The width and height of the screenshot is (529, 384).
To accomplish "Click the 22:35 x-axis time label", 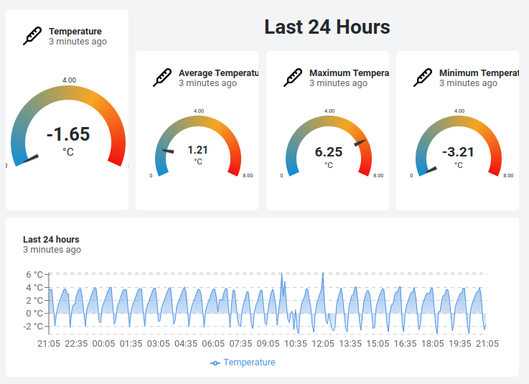I will point(76,344).
